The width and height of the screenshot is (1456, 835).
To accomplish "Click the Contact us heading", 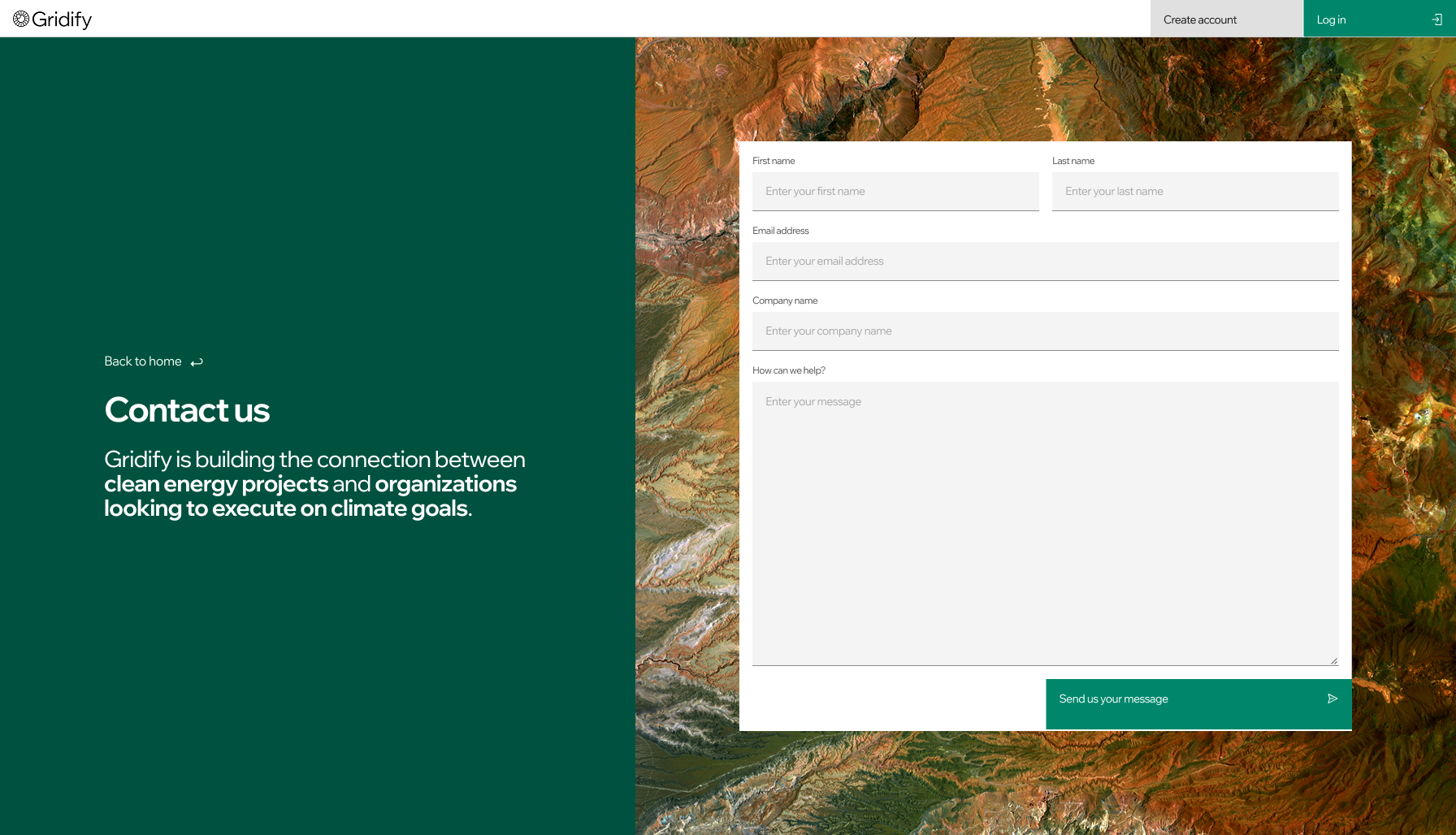I will point(187,410).
